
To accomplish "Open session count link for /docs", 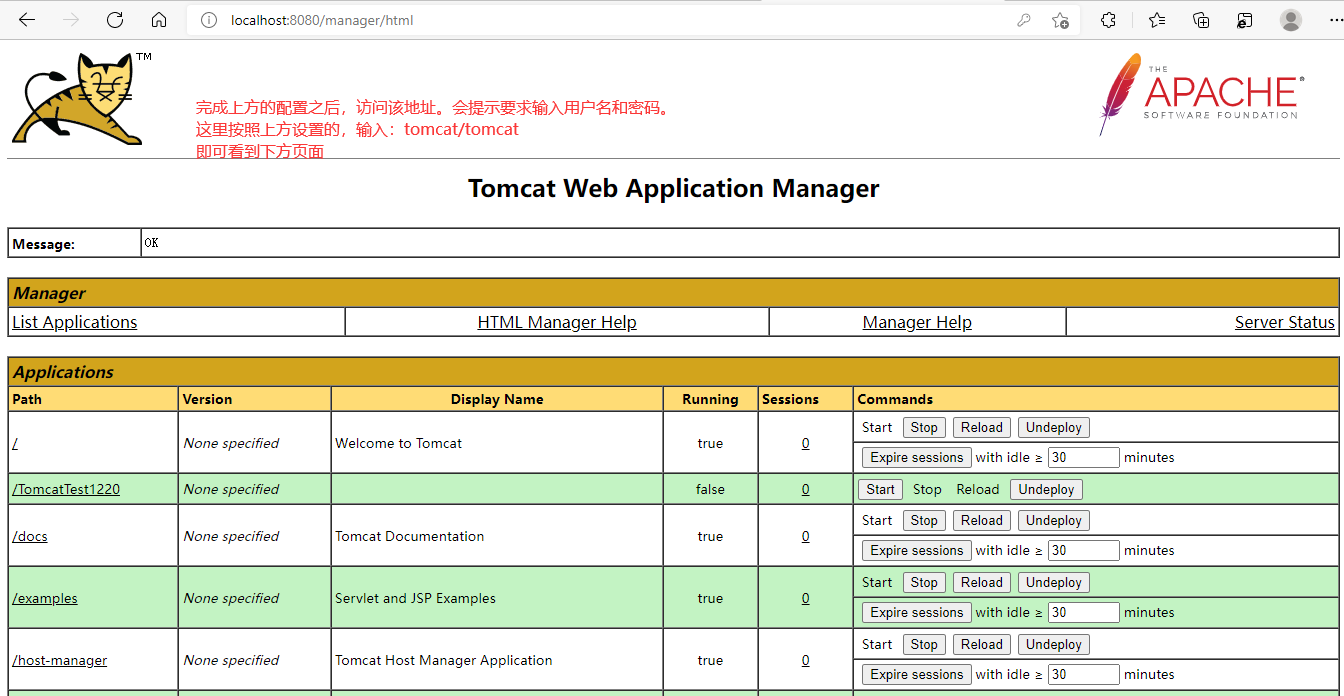I will [806, 536].
